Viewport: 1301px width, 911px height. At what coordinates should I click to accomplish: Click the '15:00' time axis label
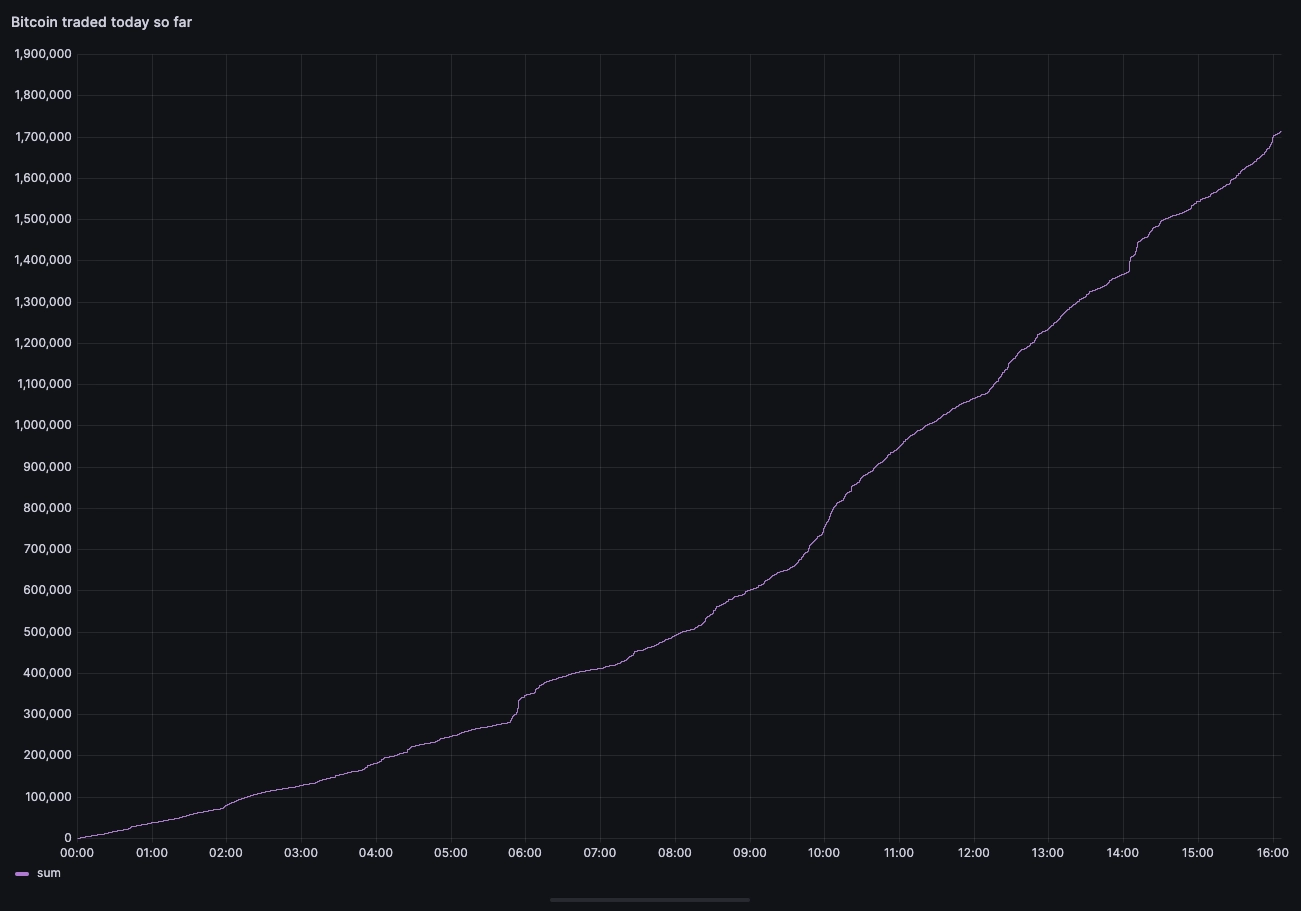tap(1197, 853)
